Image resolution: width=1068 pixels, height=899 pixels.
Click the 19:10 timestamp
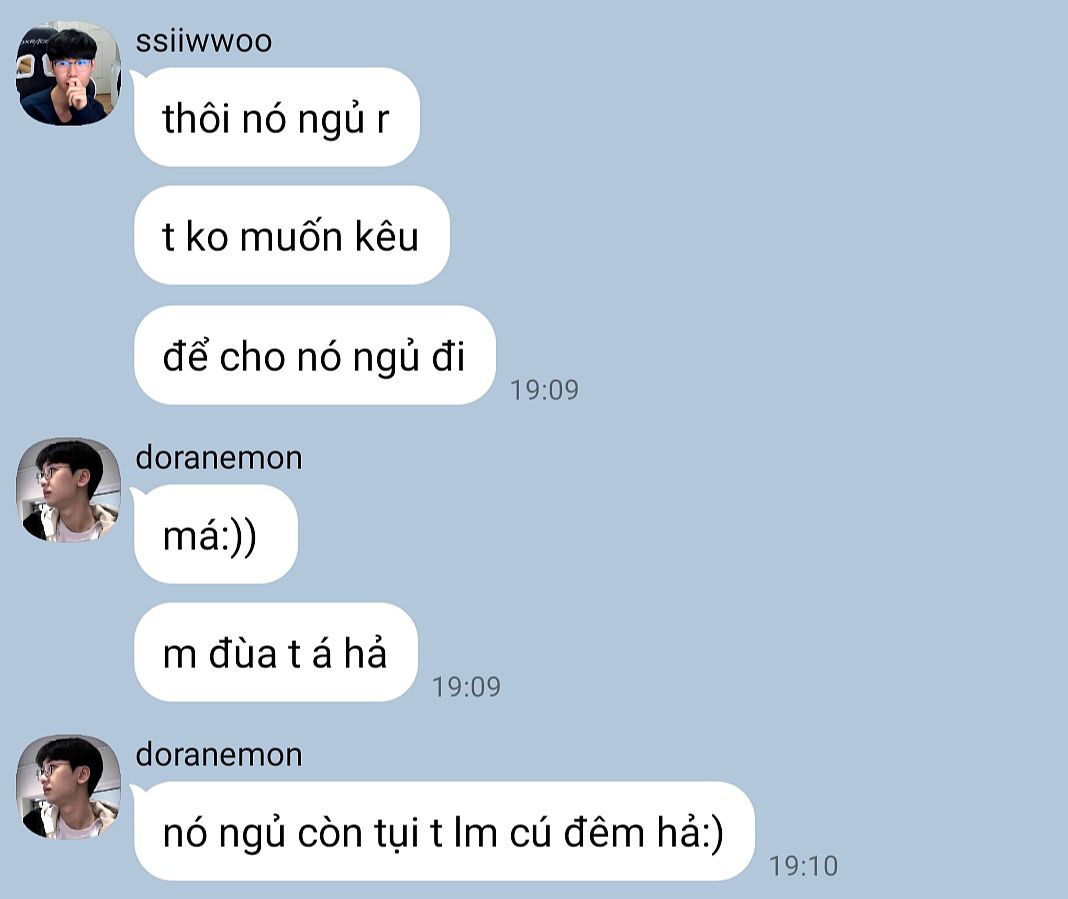(803, 866)
